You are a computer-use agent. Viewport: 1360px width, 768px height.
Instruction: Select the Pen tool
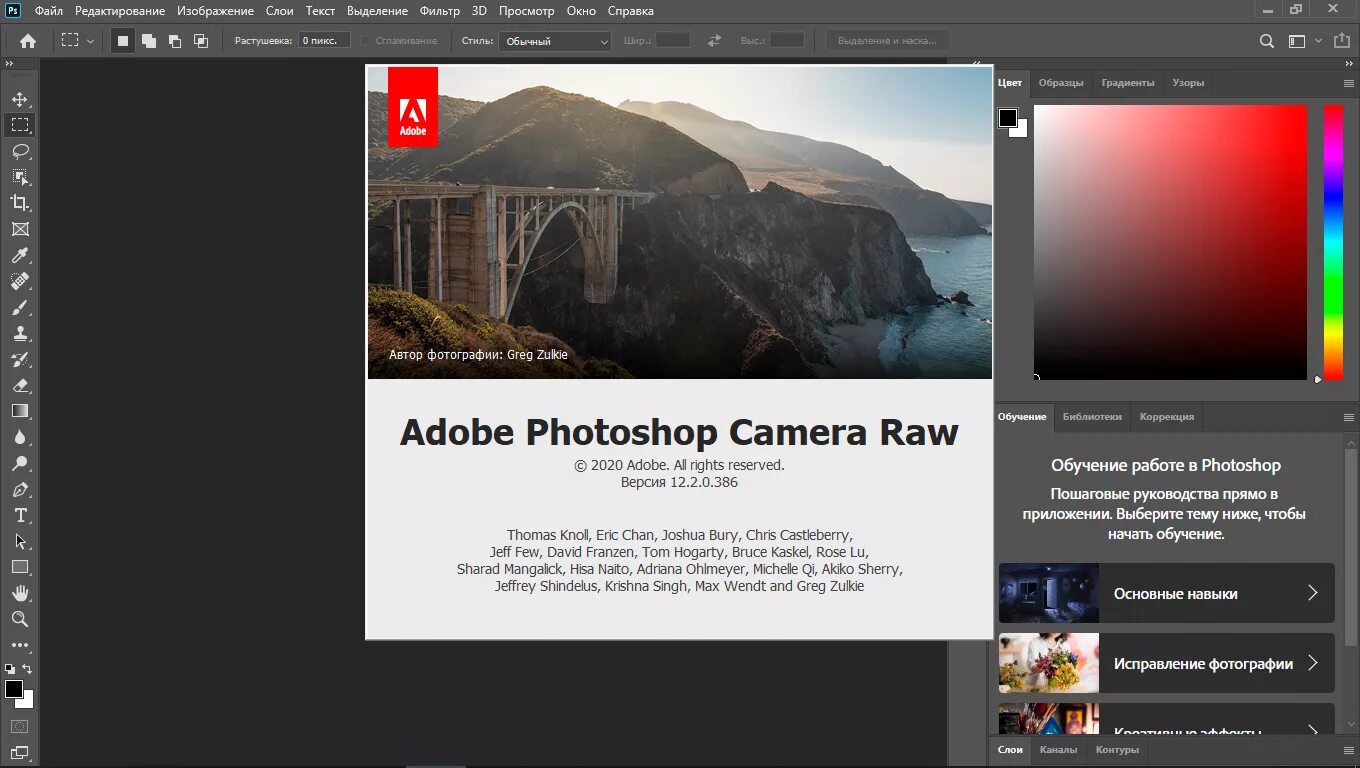(x=20, y=490)
